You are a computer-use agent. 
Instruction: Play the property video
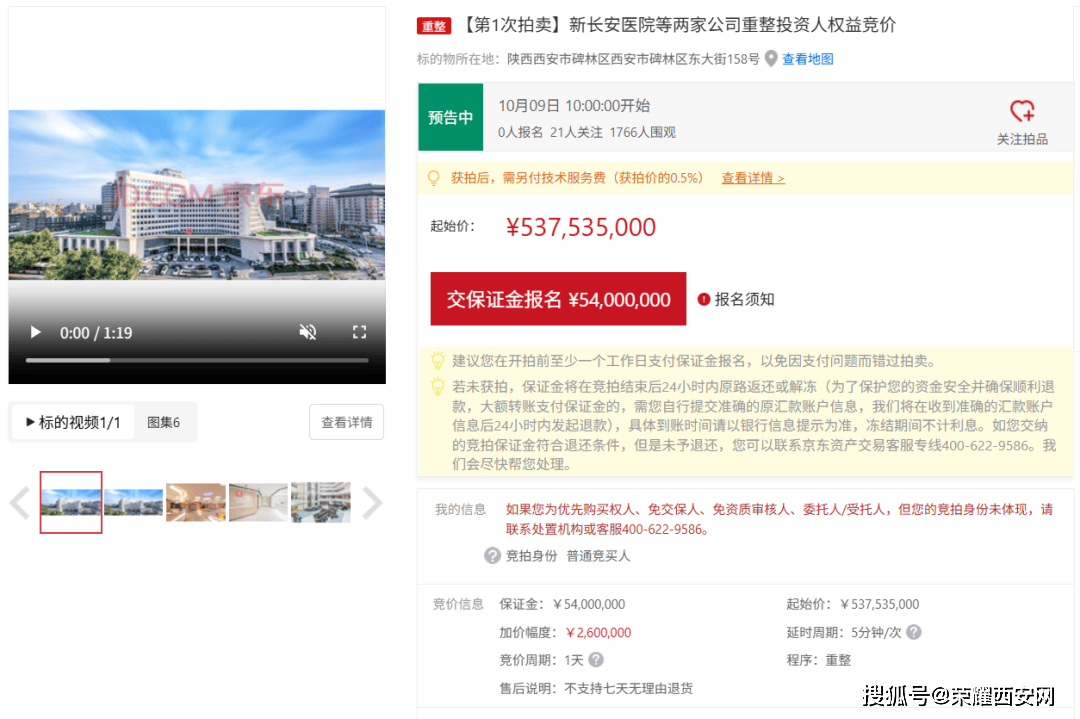[35, 332]
